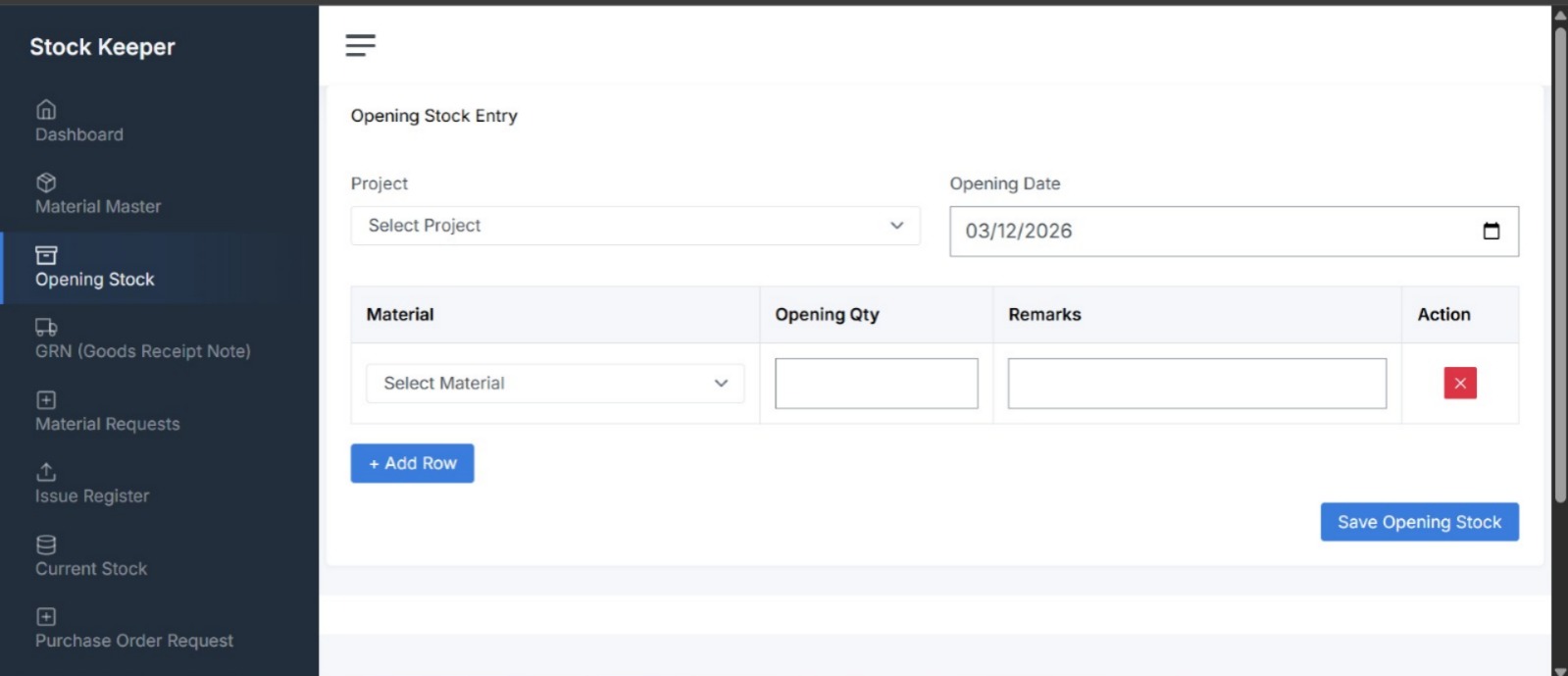Open the calendar picker icon in Opening Date
This screenshot has width=1568, height=676.
[x=1491, y=232]
